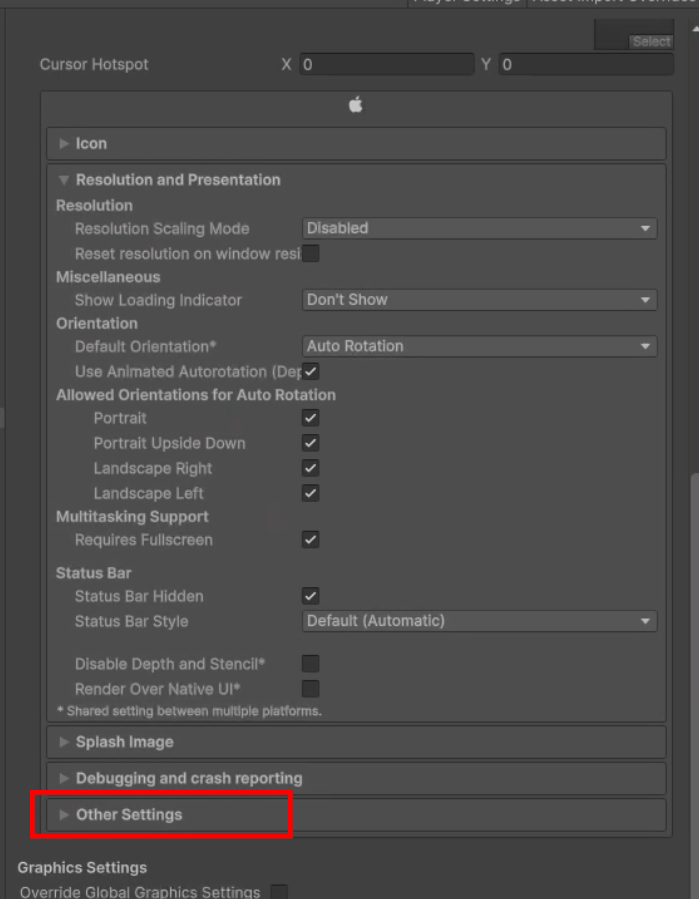Click the Select button for cursor texture
This screenshot has width=699, height=899.
651,41
